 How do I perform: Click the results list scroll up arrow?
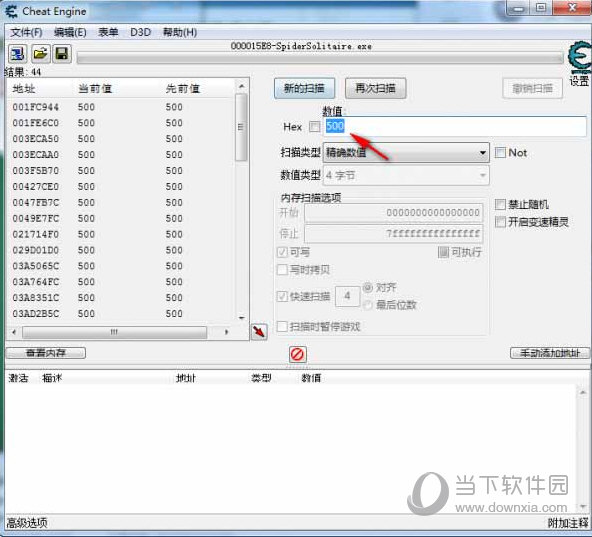tap(242, 86)
